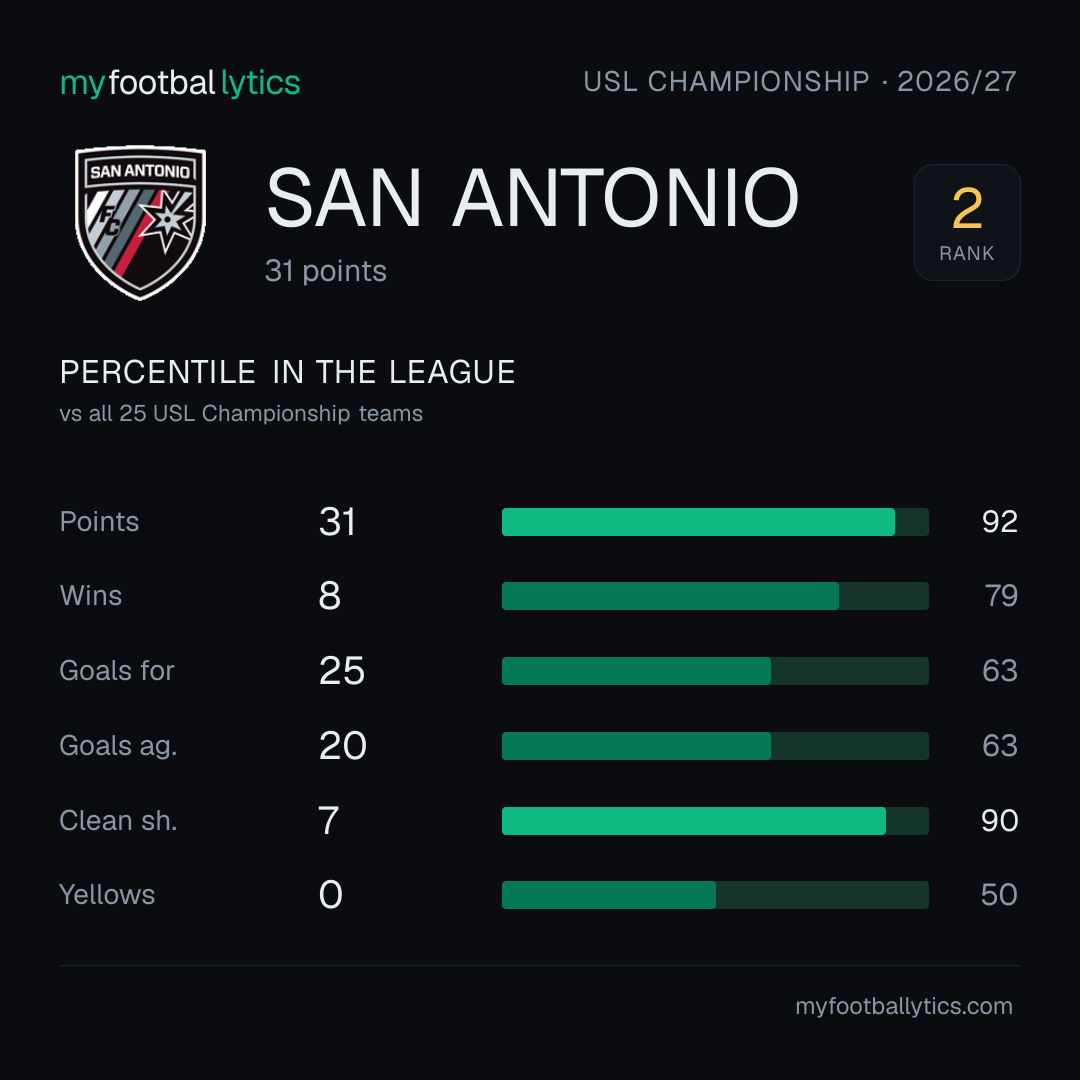Image resolution: width=1080 pixels, height=1080 pixels.
Task: Open the myfootballytics brand logo
Action: (x=180, y=83)
